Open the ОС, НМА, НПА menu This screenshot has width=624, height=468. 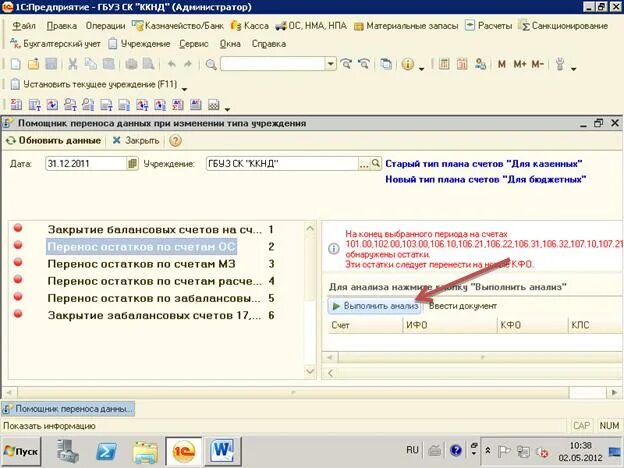[311, 26]
